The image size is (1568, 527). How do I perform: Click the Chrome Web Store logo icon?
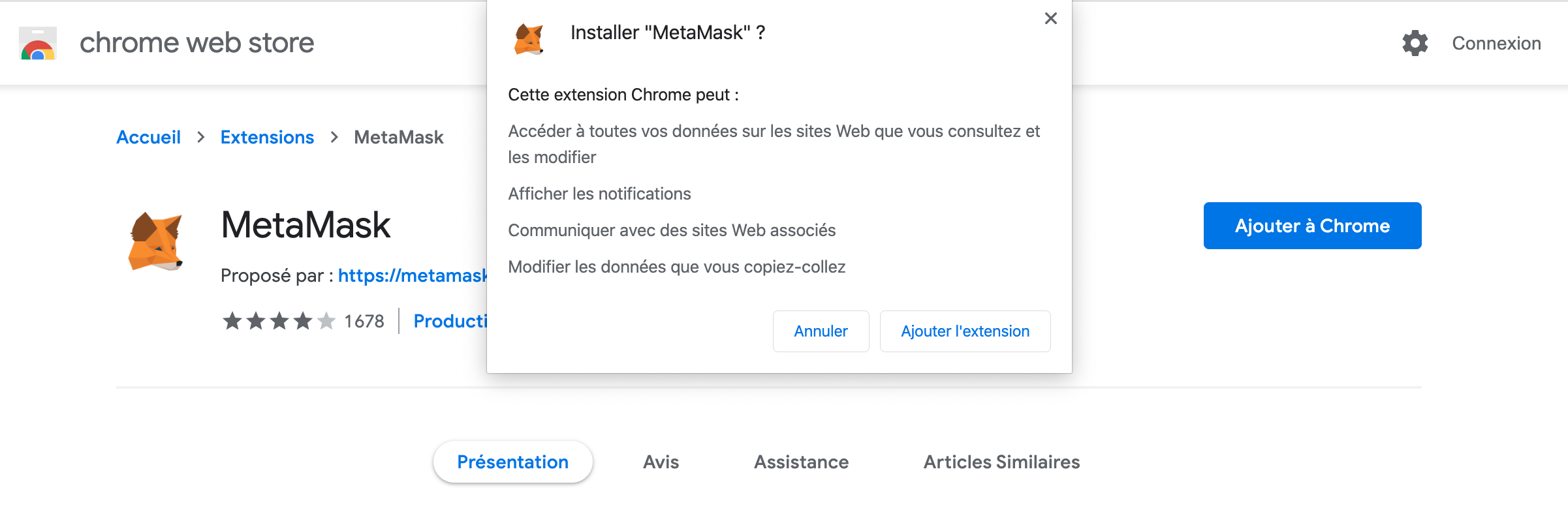coord(38,43)
